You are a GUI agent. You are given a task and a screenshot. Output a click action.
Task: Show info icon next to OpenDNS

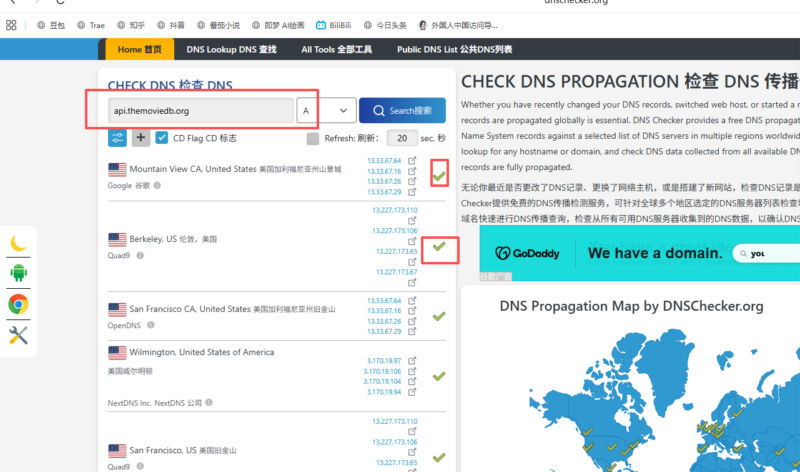151,325
